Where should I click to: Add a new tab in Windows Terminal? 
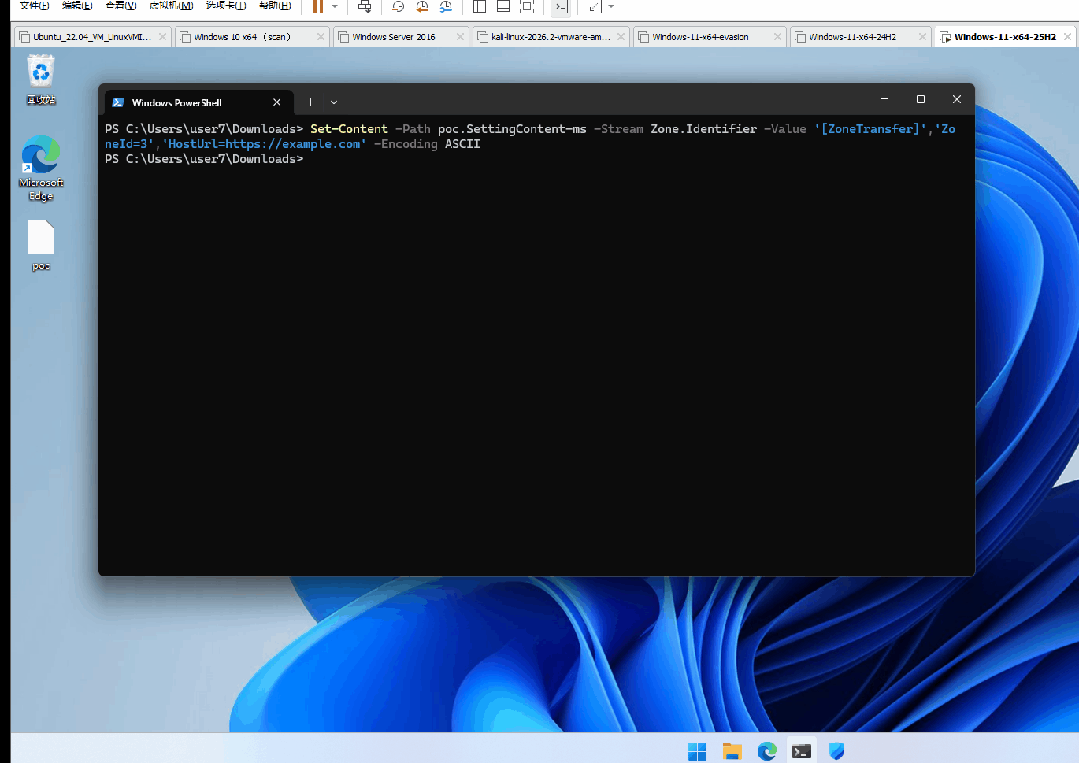[310, 103]
